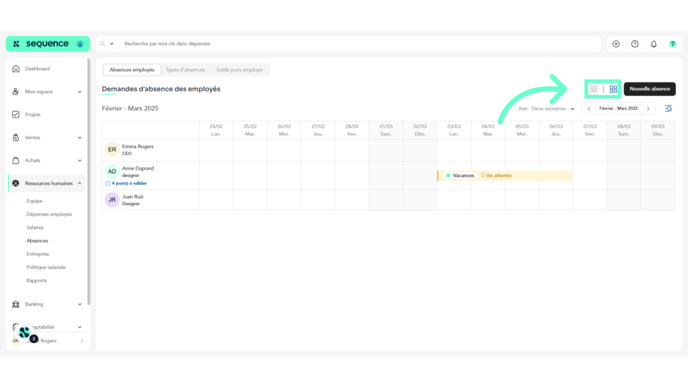Open Rapports in the sidebar
Image resolution: width=688 pixels, height=387 pixels.
click(36, 280)
